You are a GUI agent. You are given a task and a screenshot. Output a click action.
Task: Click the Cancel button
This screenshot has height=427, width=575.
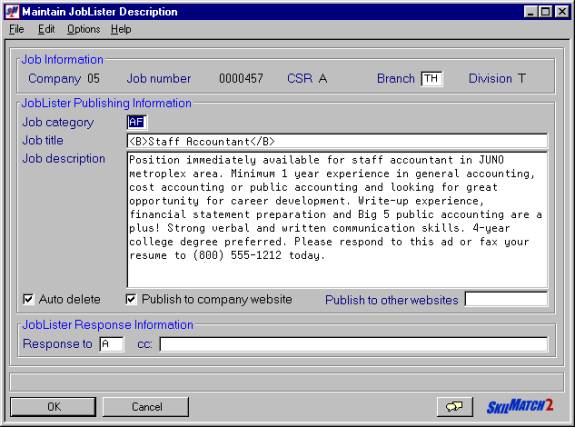(146, 406)
